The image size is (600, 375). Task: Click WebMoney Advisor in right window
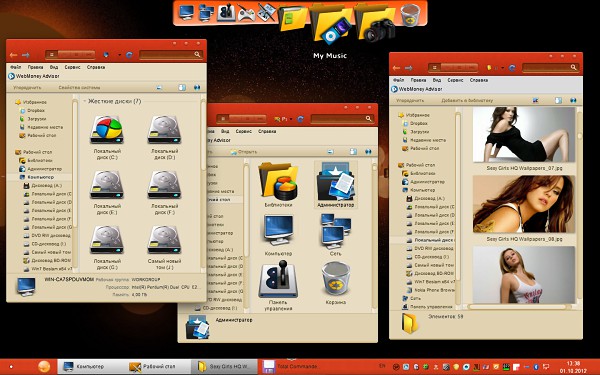point(417,89)
